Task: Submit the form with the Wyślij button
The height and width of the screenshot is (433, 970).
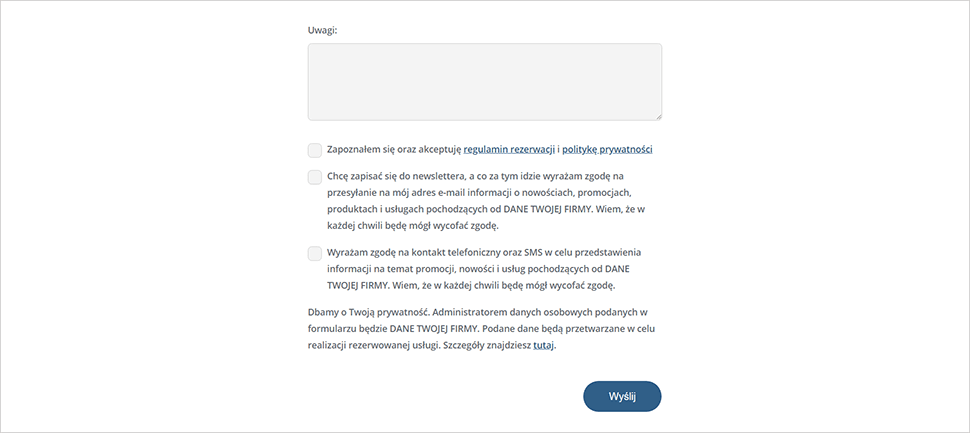Action: click(622, 396)
